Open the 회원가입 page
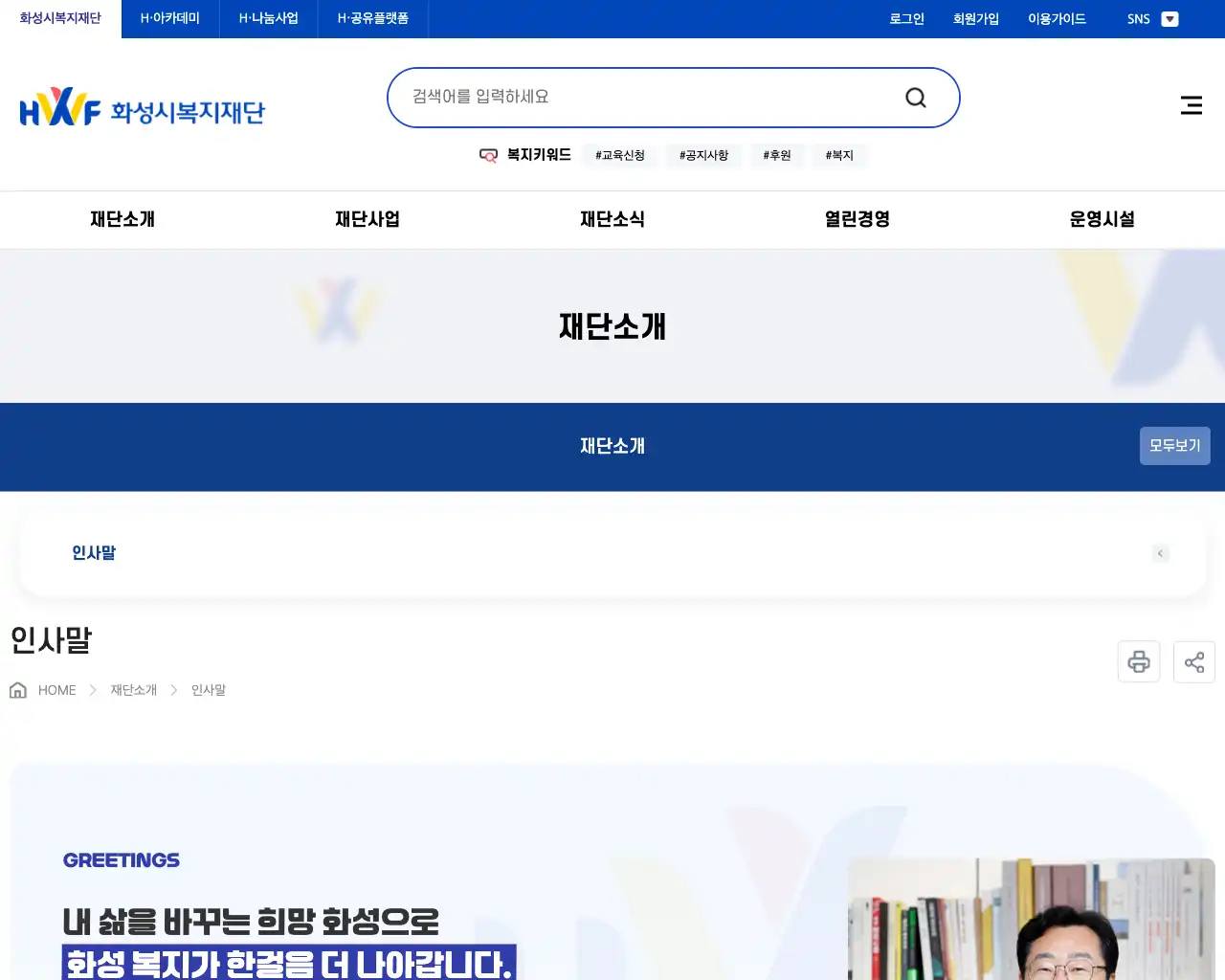The image size is (1225, 980). [975, 18]
